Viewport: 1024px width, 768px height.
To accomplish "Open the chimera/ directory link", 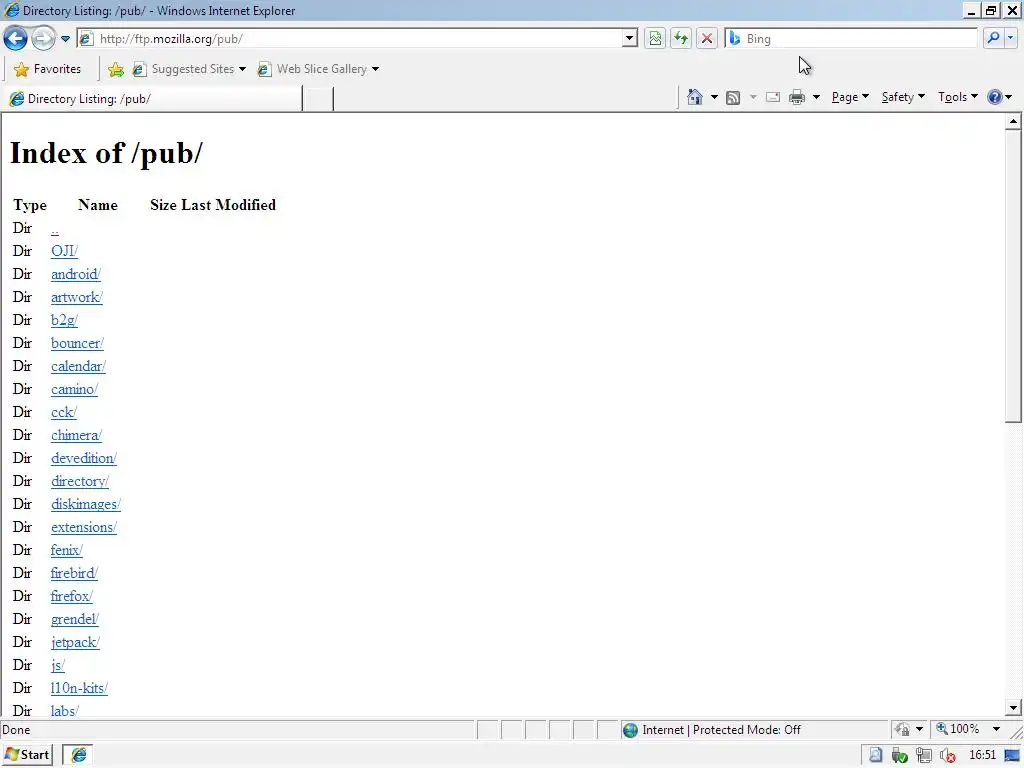I will pos(76,435).
